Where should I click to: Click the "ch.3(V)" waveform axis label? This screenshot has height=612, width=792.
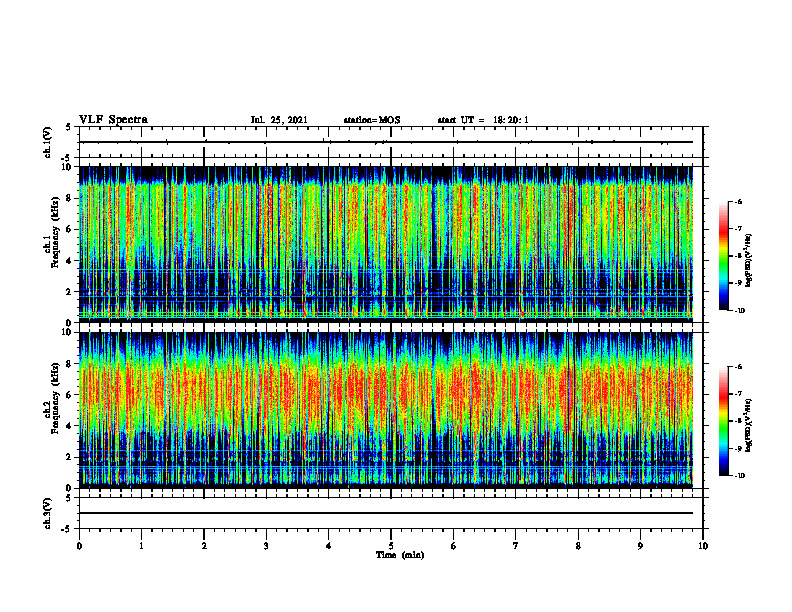(x=48, y=513)
